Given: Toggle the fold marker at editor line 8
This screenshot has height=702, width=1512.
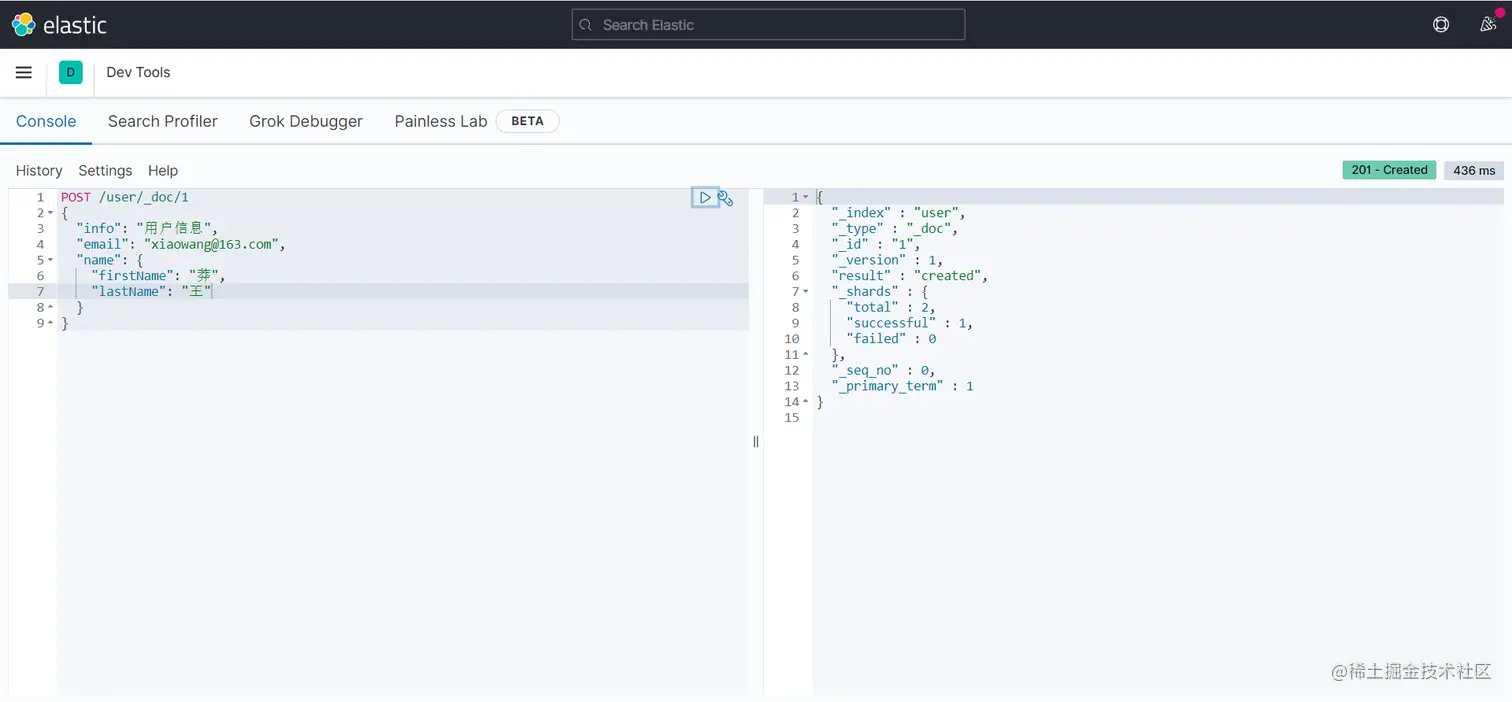Looking at the screenshot, I should click(x=50, y=308).
